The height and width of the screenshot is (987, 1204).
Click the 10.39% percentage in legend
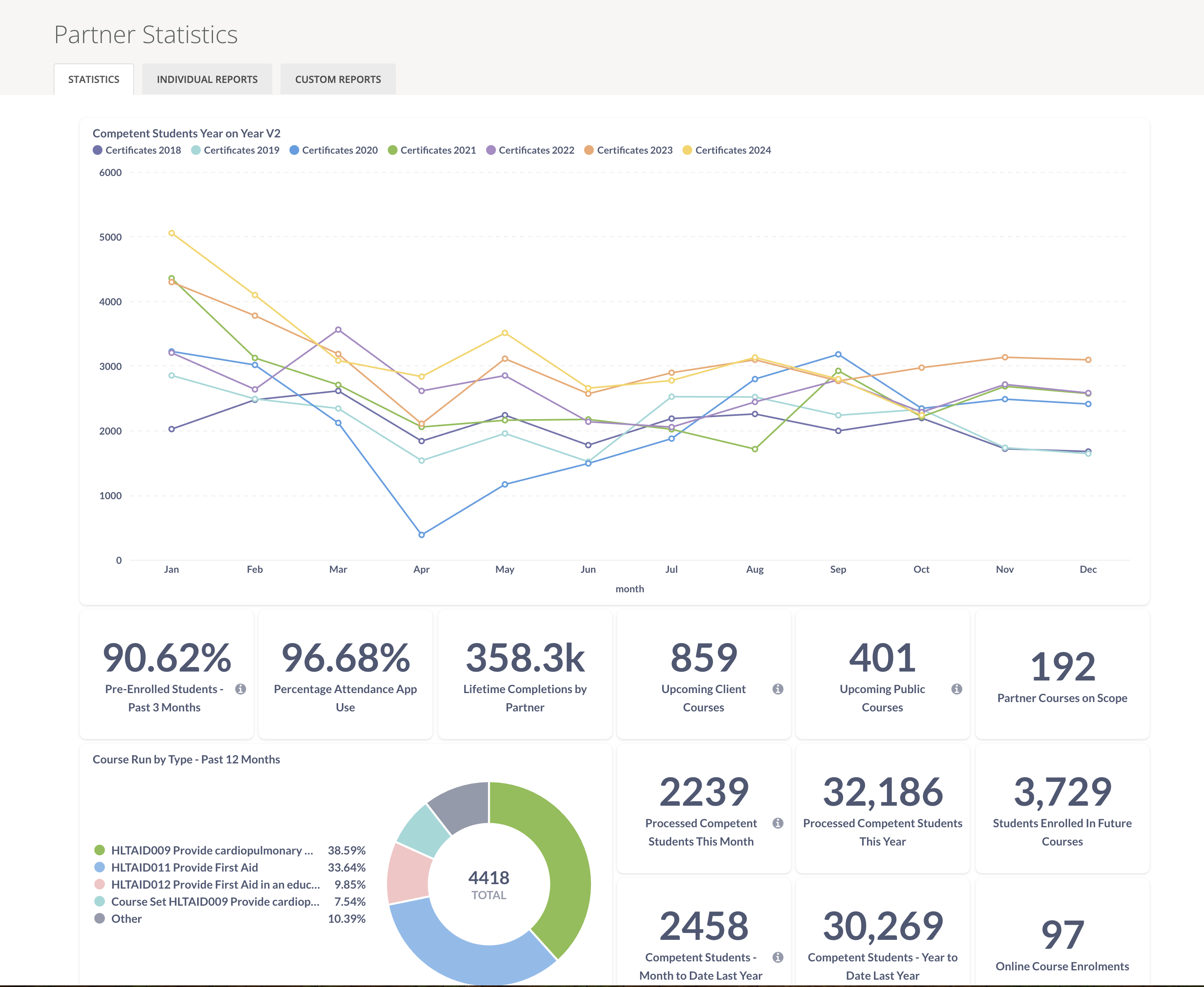(x=347, y=919)
